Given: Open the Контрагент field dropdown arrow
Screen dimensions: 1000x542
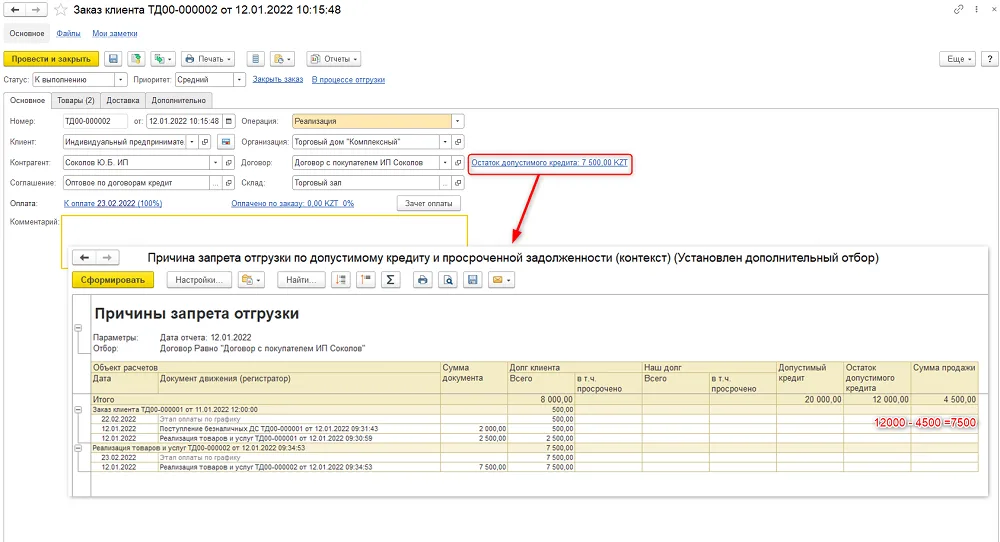Looking at the screenshot, I should (x=216, y=163).
